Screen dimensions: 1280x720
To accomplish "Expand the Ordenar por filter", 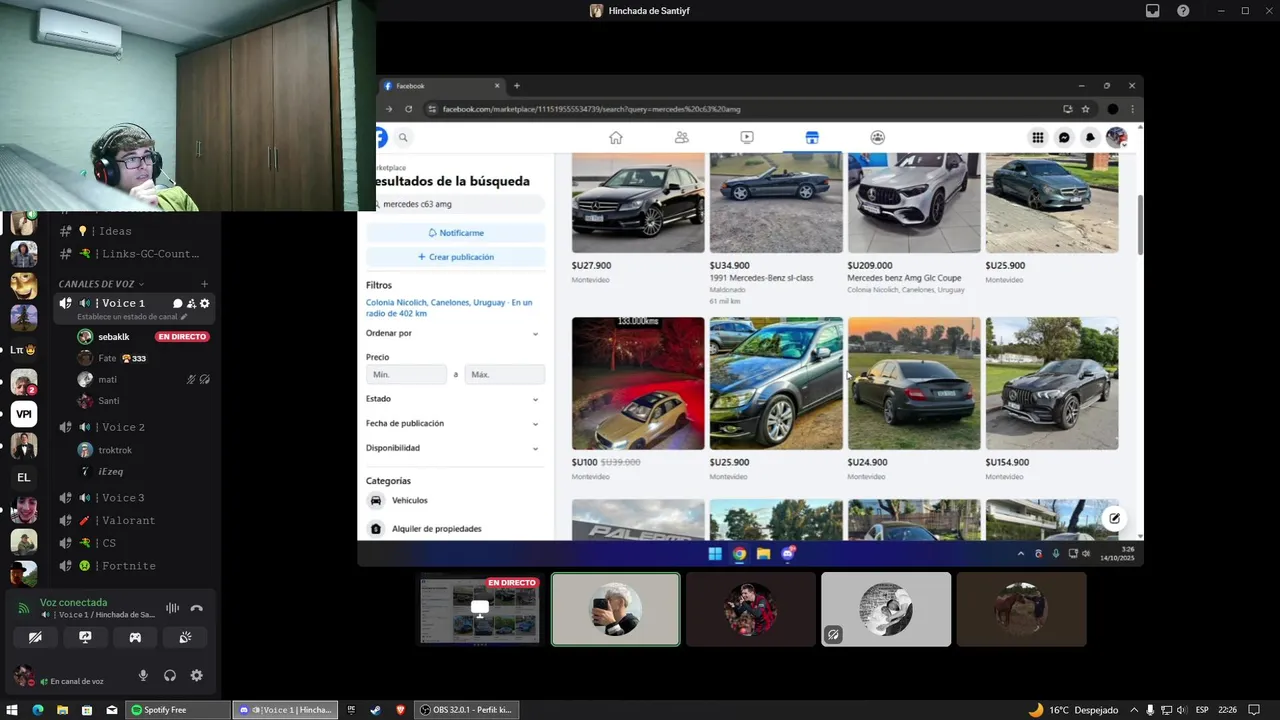I will tap(453, 333).
